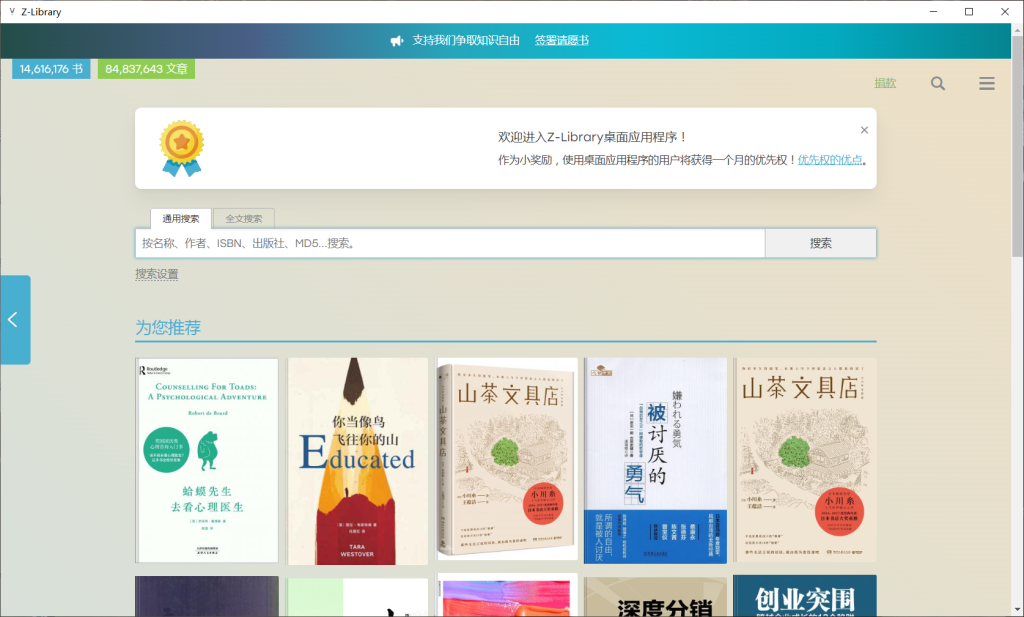Click the blue books count badge
The image size is (1024, 617).
click(x=49, y=68)
